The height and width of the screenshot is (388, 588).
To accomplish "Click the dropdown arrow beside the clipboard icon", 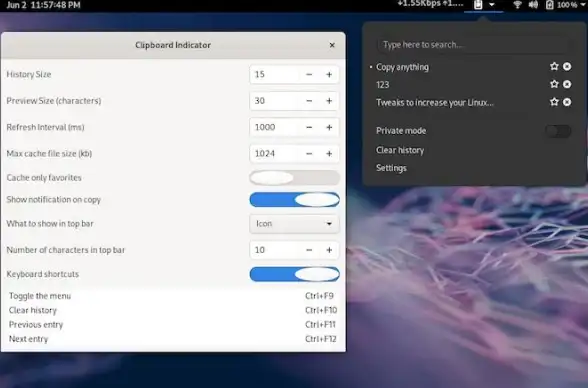I will point(492,5).
